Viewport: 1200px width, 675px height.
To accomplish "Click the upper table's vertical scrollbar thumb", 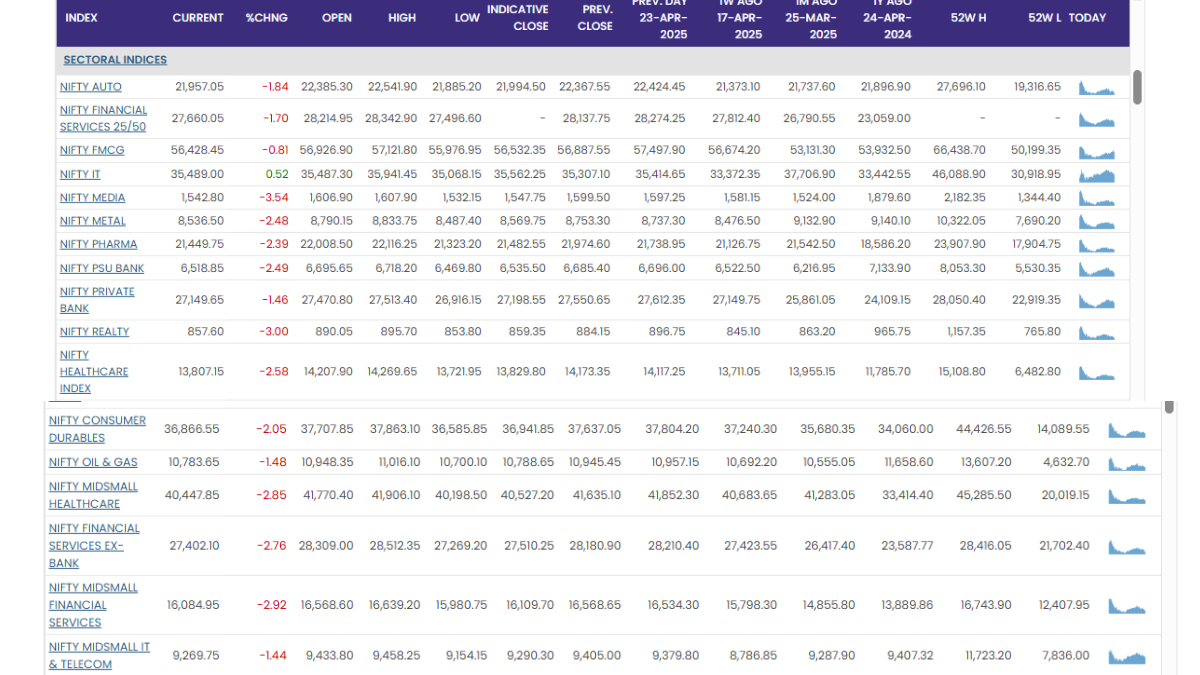I will 1137,87.
